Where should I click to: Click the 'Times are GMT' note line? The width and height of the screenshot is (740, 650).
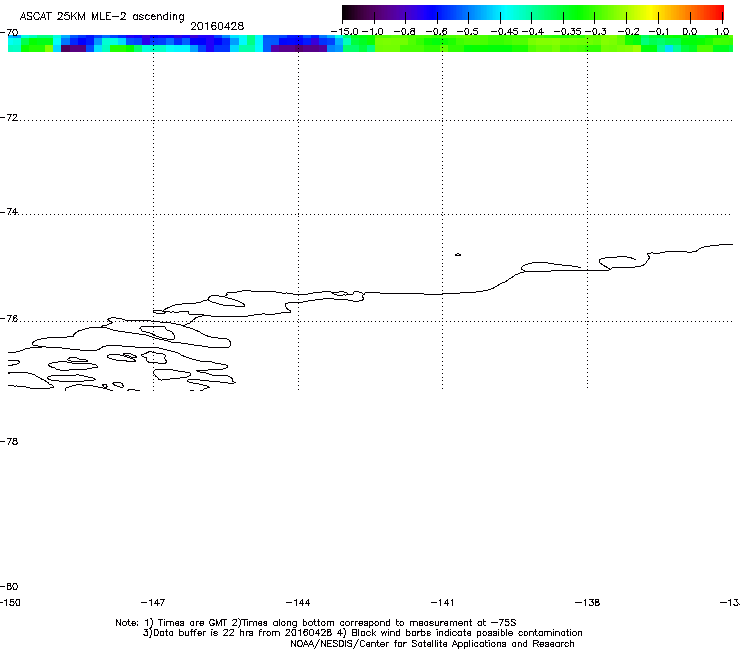(316, 623)
